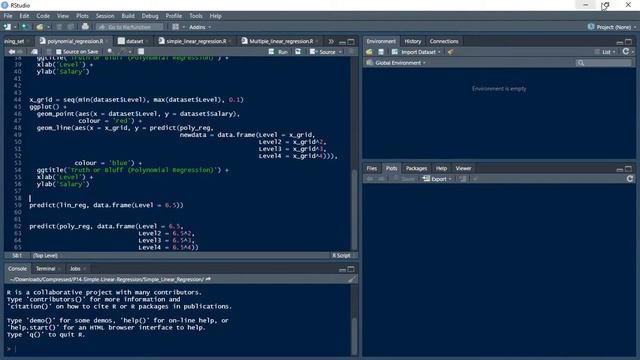Open the R Script file type dropdown
This screenshot has width=640, height=360.
[x=343, y=256]
